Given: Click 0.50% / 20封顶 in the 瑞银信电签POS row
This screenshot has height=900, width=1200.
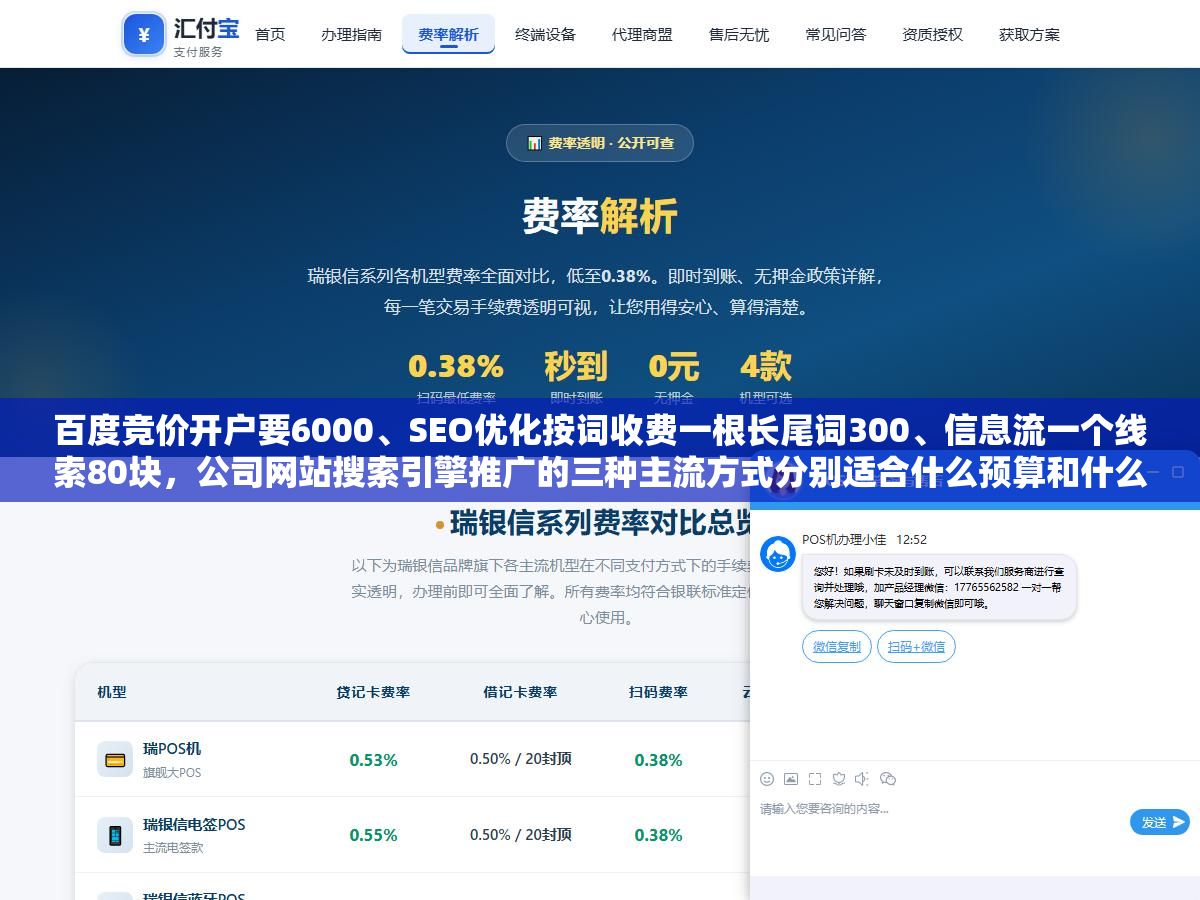Looking at the screenshot, I should click(521, 834).
